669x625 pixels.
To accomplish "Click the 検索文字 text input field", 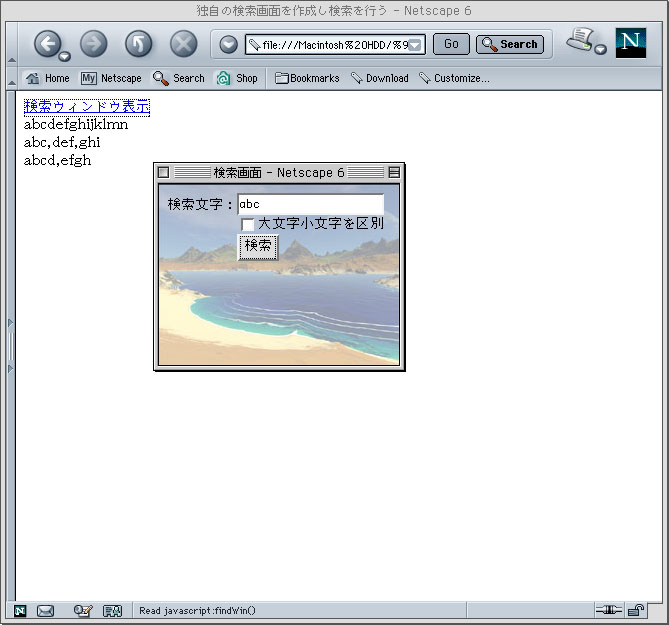I will coord(311,204).
